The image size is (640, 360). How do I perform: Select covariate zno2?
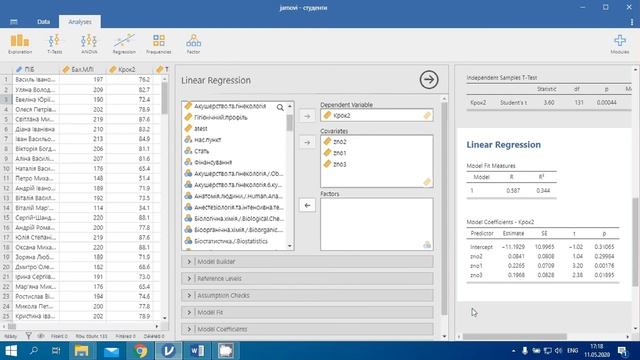pos(340,142)
